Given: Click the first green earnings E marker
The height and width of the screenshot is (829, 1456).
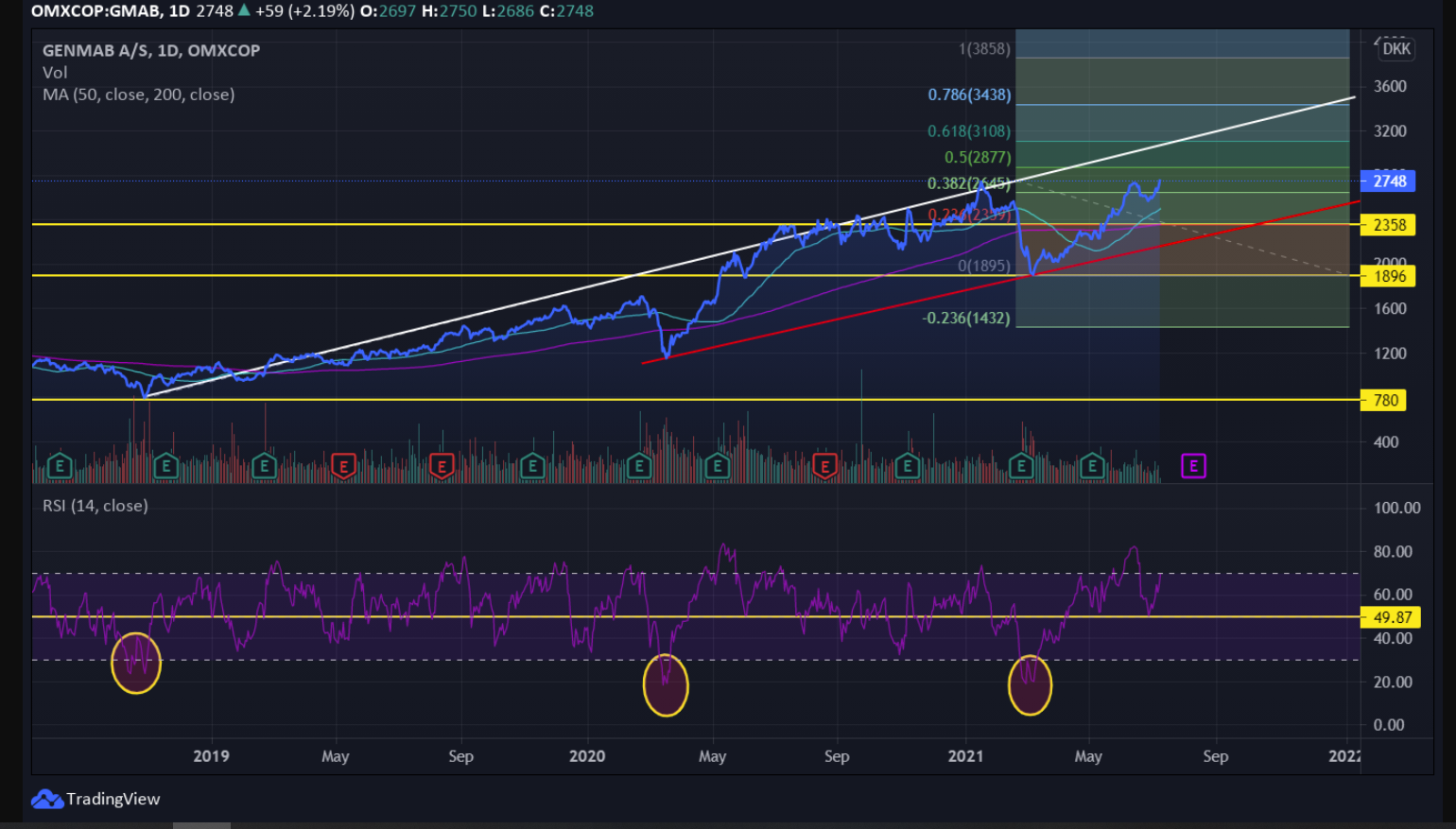Looking at the screenshot, I should point(60,466).
